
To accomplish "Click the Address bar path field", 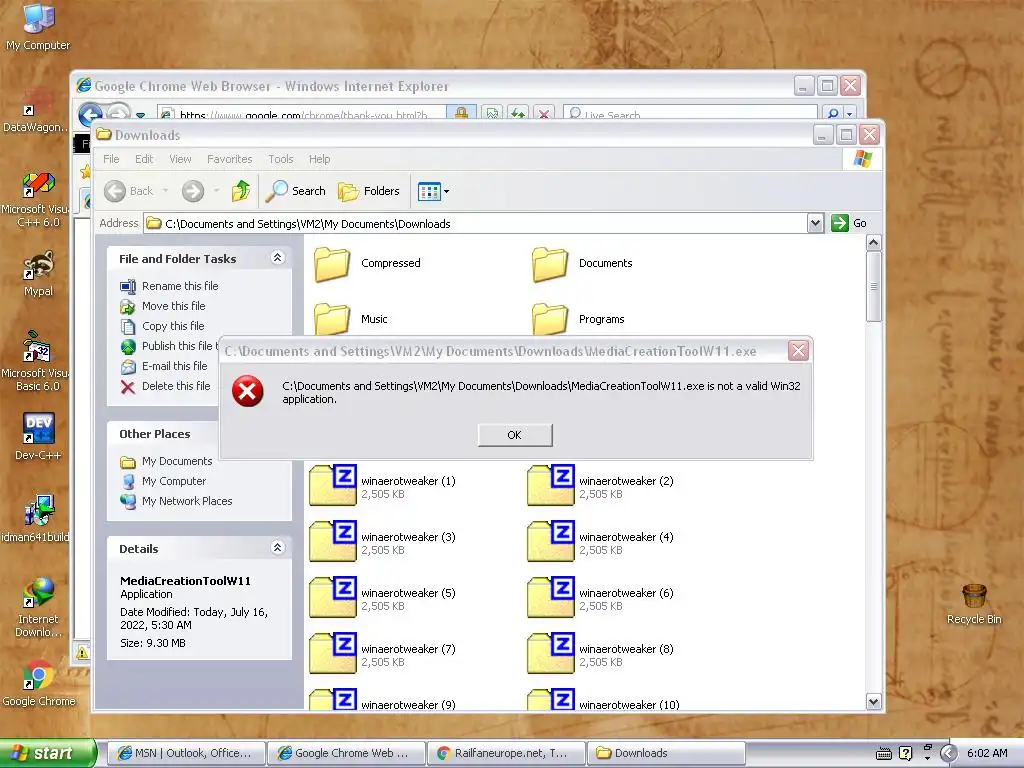I will click(x=475, y=224).
